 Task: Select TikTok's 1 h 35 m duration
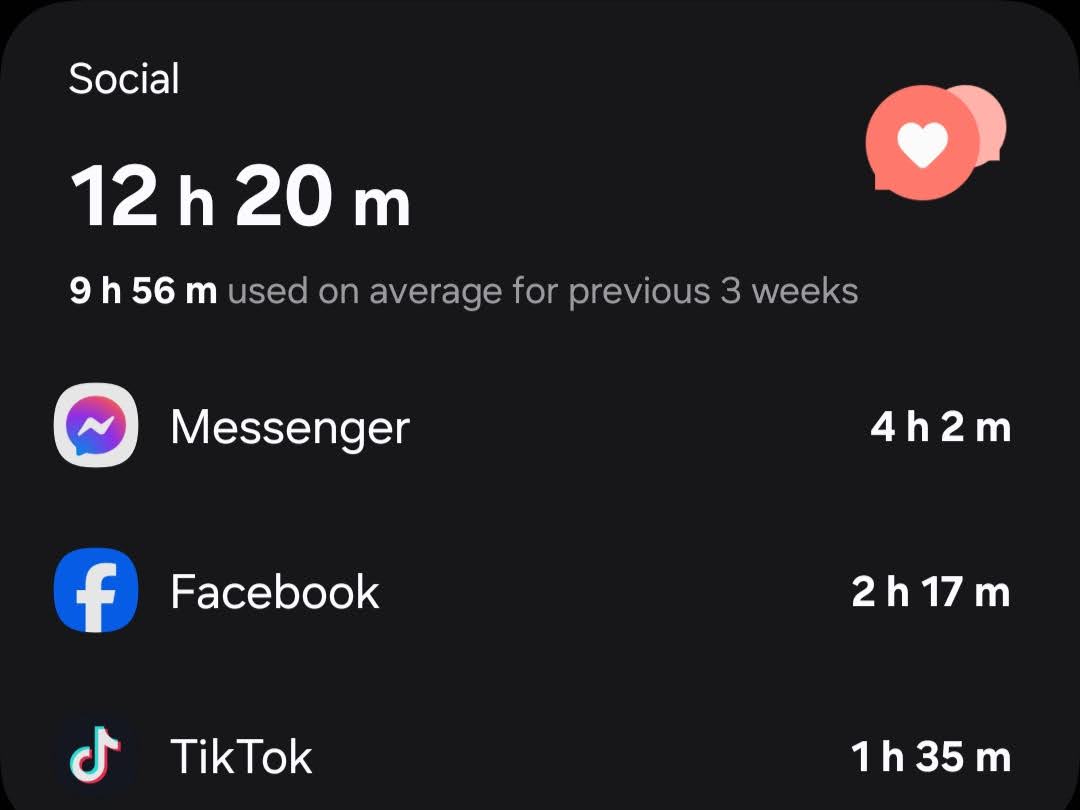point(931,757)
